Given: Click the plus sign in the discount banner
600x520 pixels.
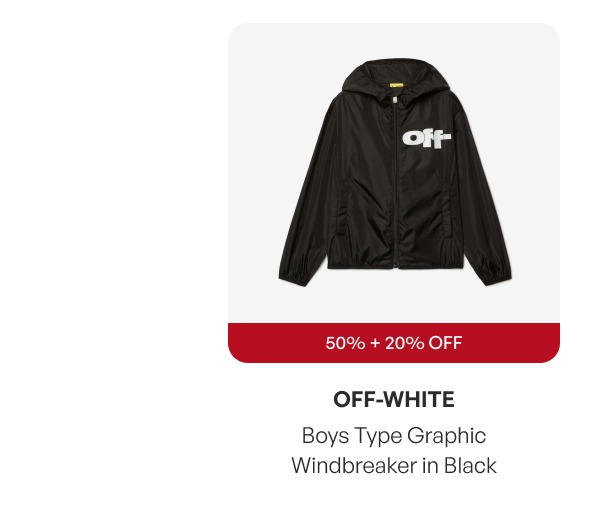Looking at the screenshot, I should click(x=375, y=343).
